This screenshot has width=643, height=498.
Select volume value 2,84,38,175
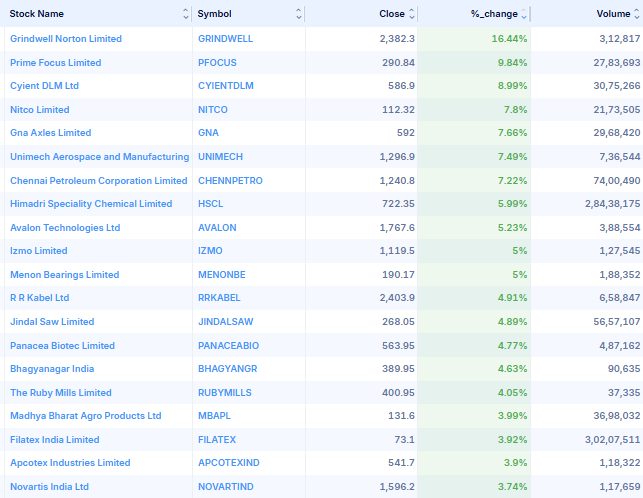613,203
